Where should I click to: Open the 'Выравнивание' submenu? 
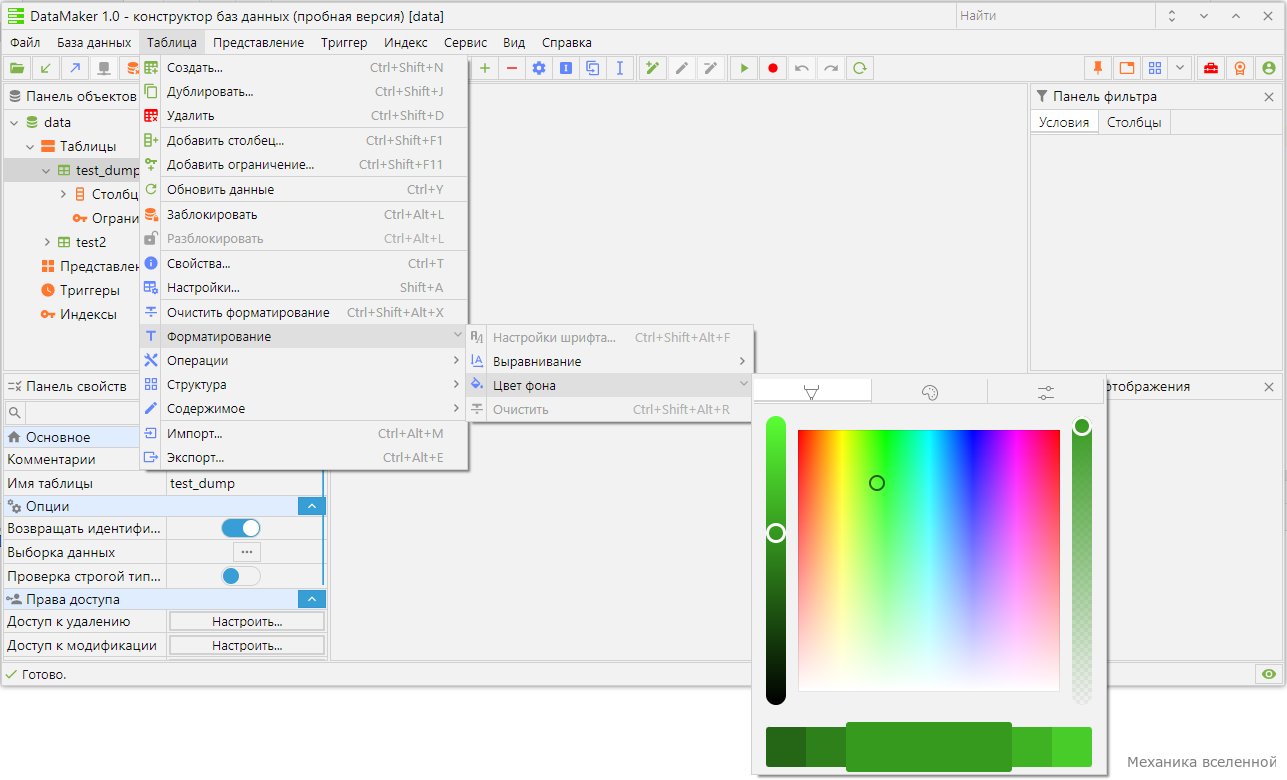609,361
